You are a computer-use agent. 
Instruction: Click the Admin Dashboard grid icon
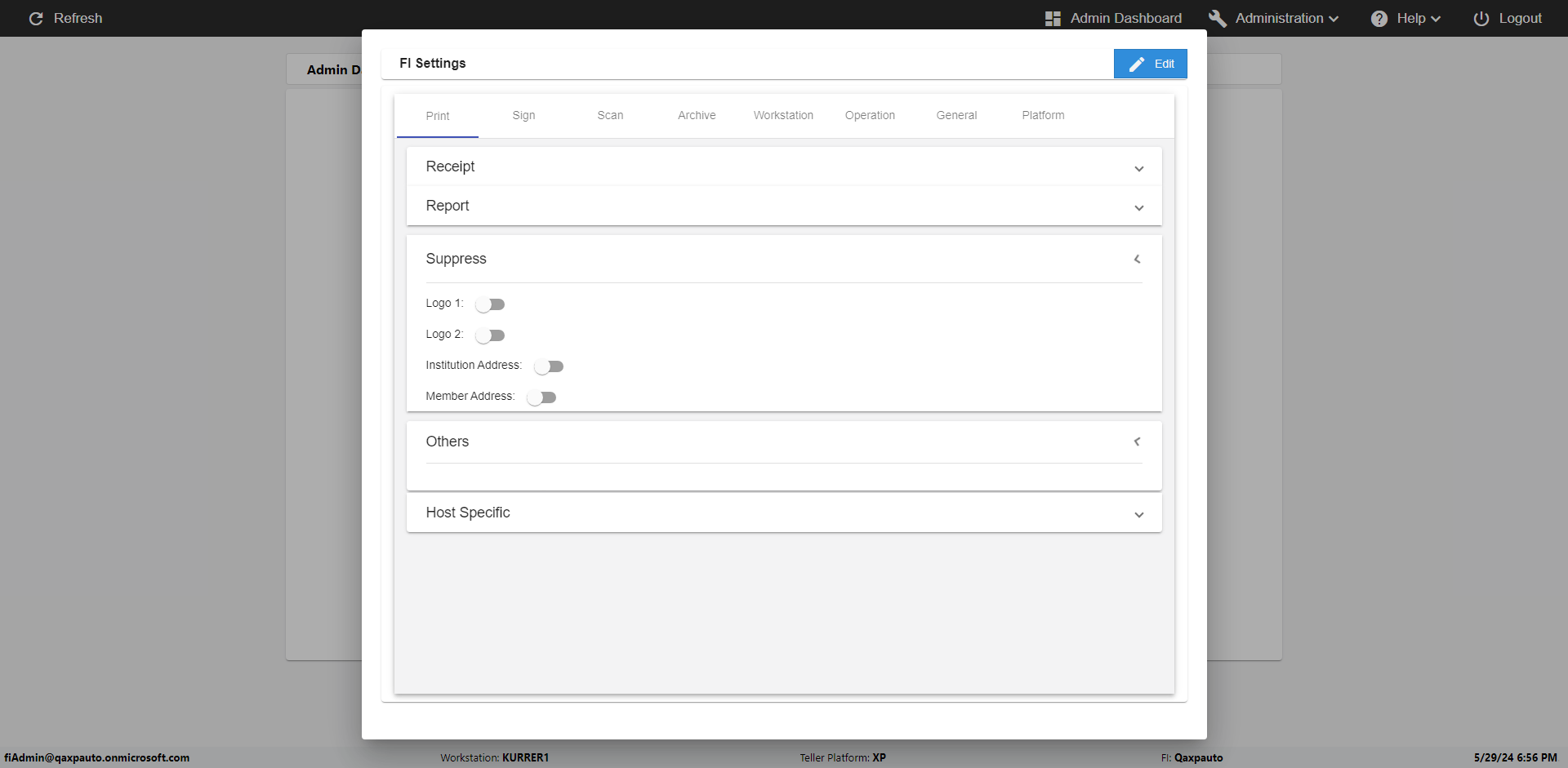point(1053,19)
